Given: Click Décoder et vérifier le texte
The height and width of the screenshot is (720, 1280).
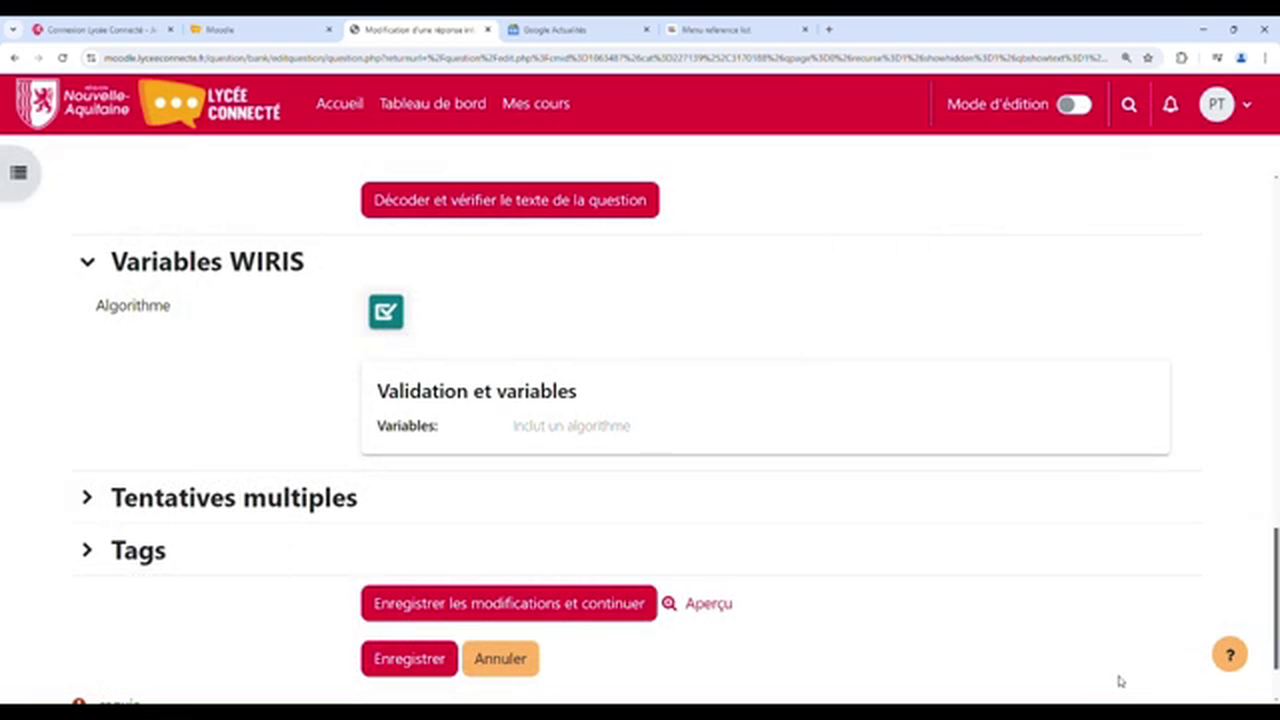Looking at the screenshot, I should (x=510, y=200).
